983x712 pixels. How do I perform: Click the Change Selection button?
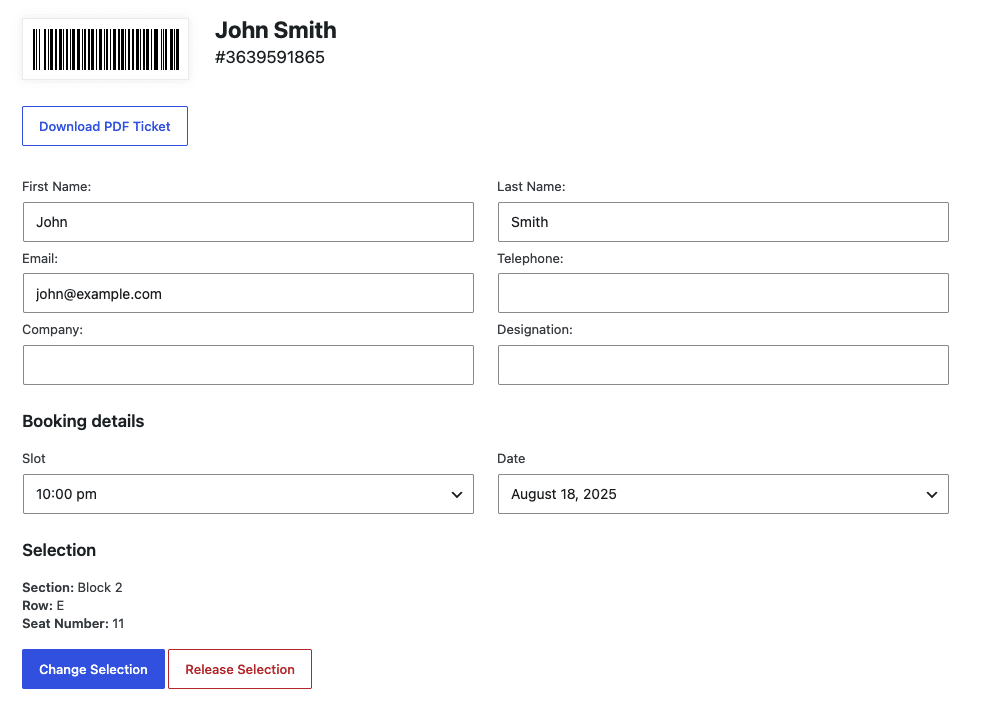point(93,669)
